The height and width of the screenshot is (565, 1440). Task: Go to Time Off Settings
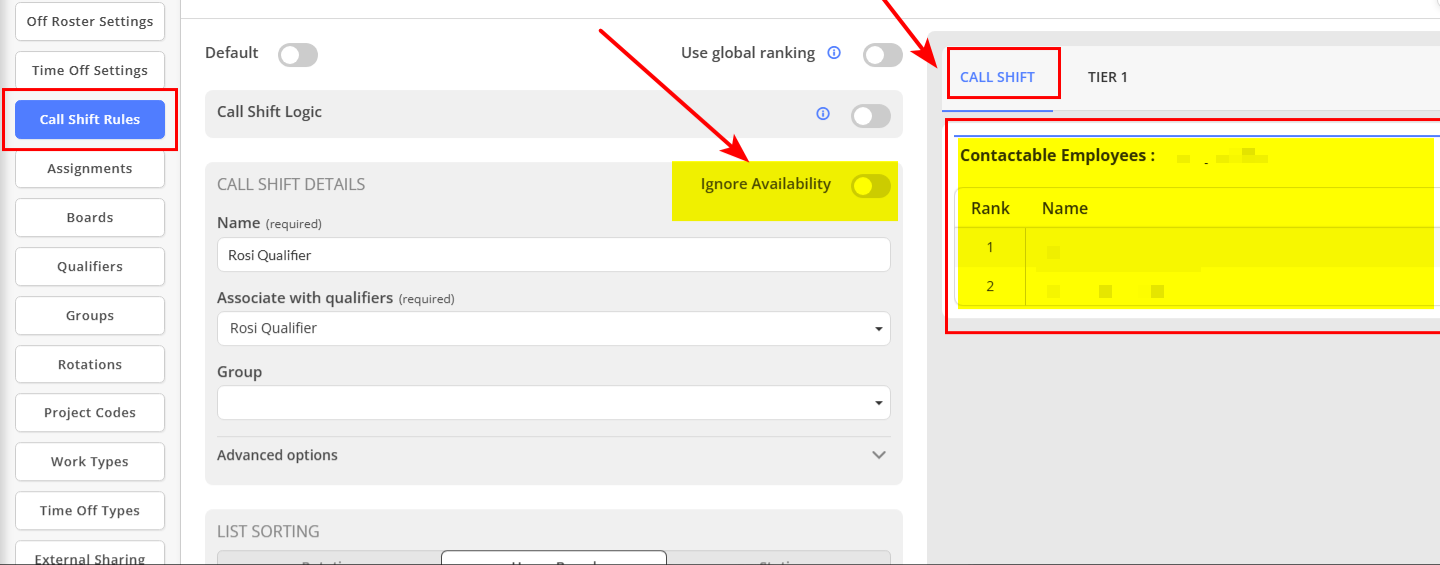[x=90, y=70]
